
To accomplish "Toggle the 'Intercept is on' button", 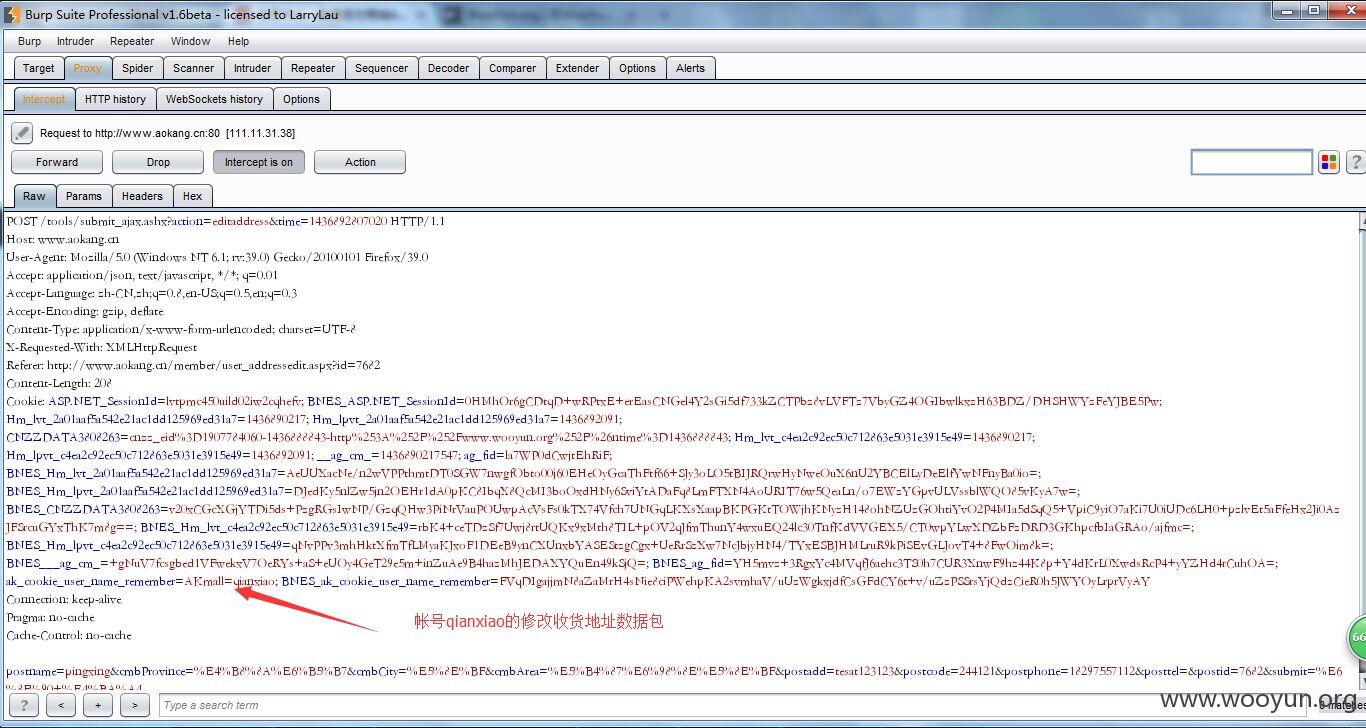I will click(x=259, y=162).
